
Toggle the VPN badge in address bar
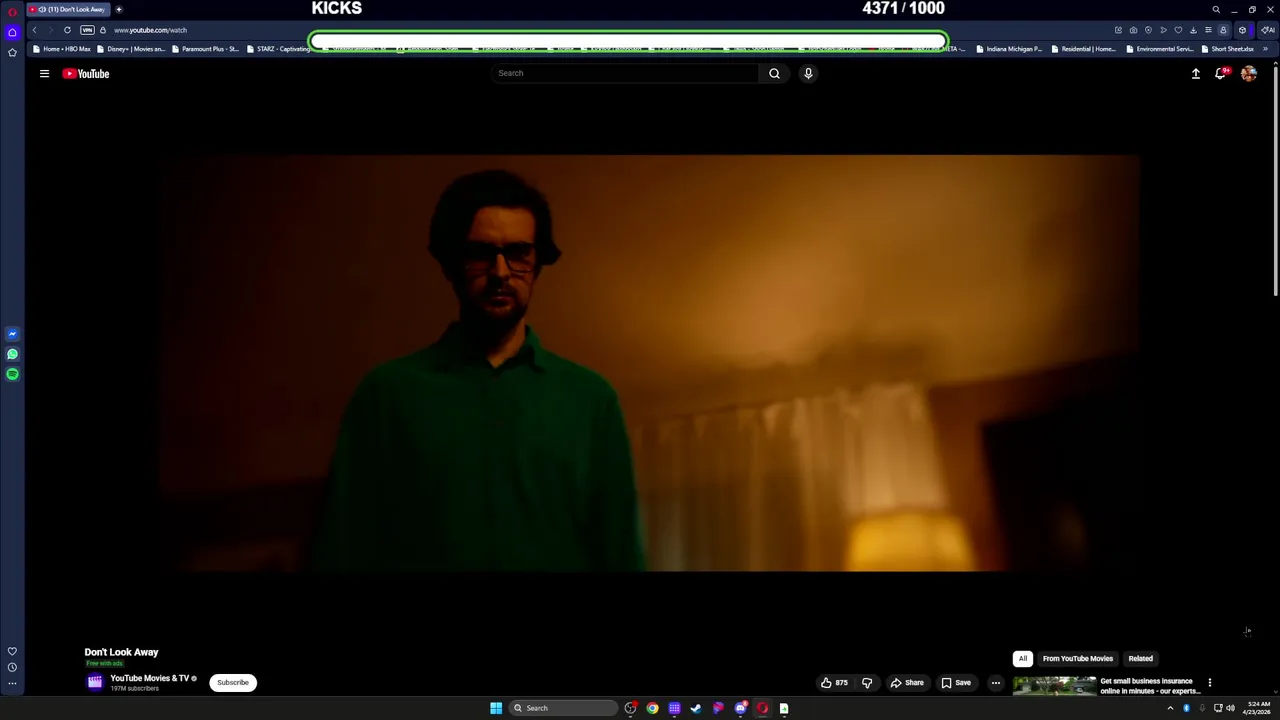[x=87, y=30]
